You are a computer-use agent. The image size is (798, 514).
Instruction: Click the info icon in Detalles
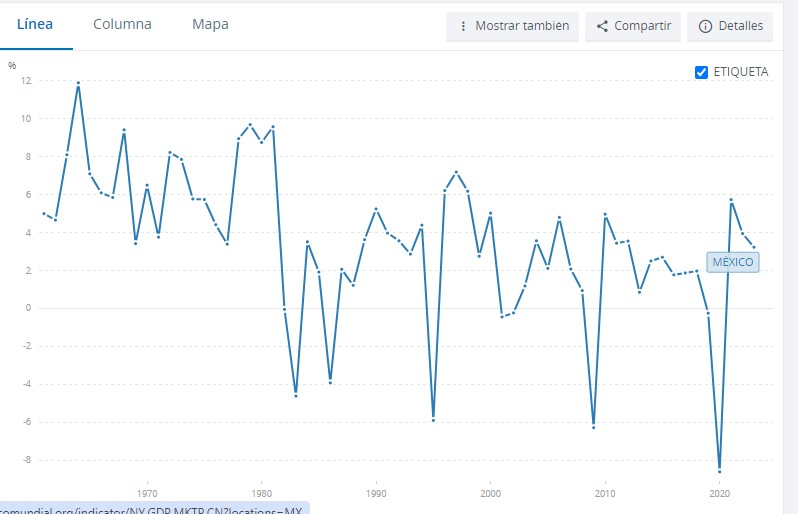click(705, 26)
